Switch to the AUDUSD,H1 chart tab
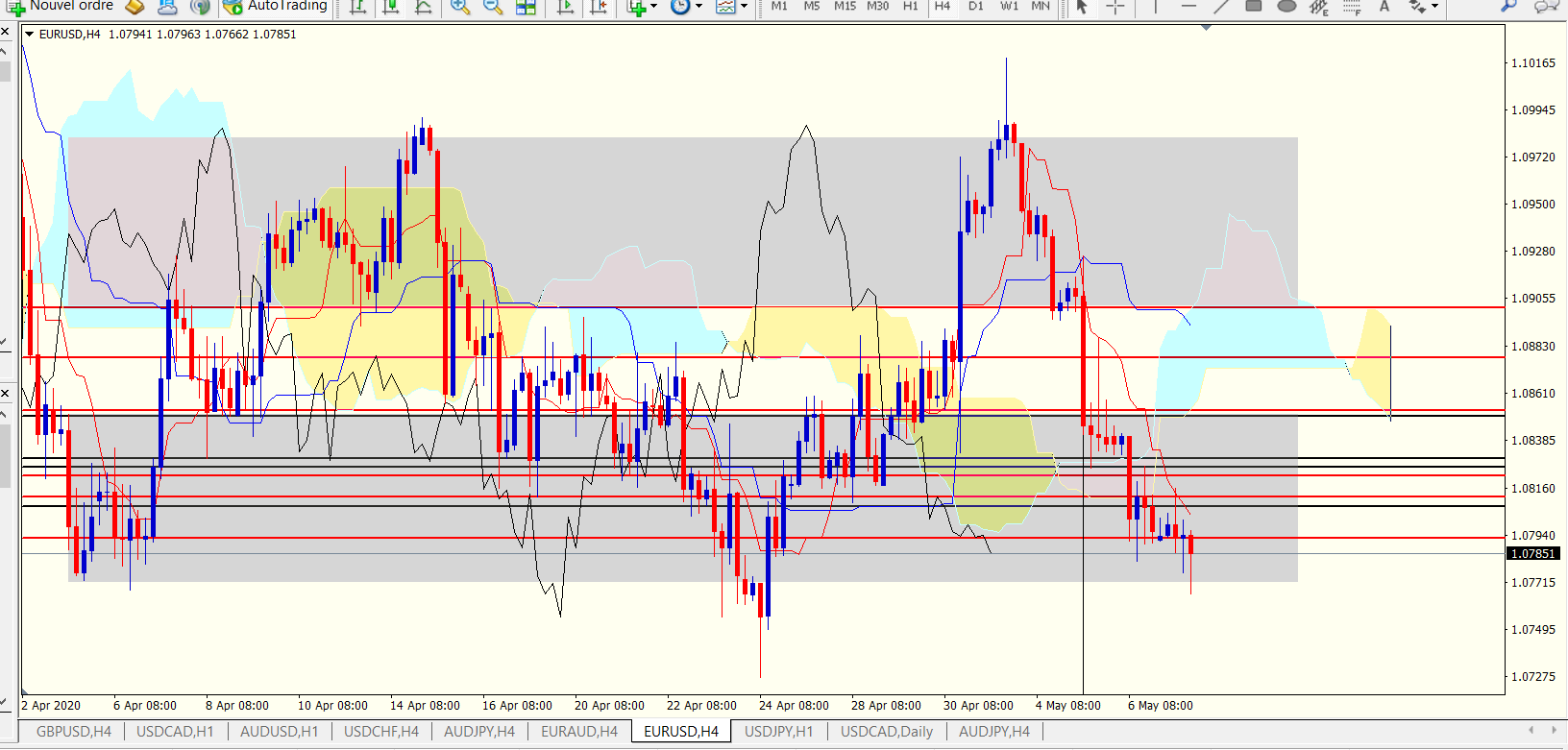 tap(279, 732)
